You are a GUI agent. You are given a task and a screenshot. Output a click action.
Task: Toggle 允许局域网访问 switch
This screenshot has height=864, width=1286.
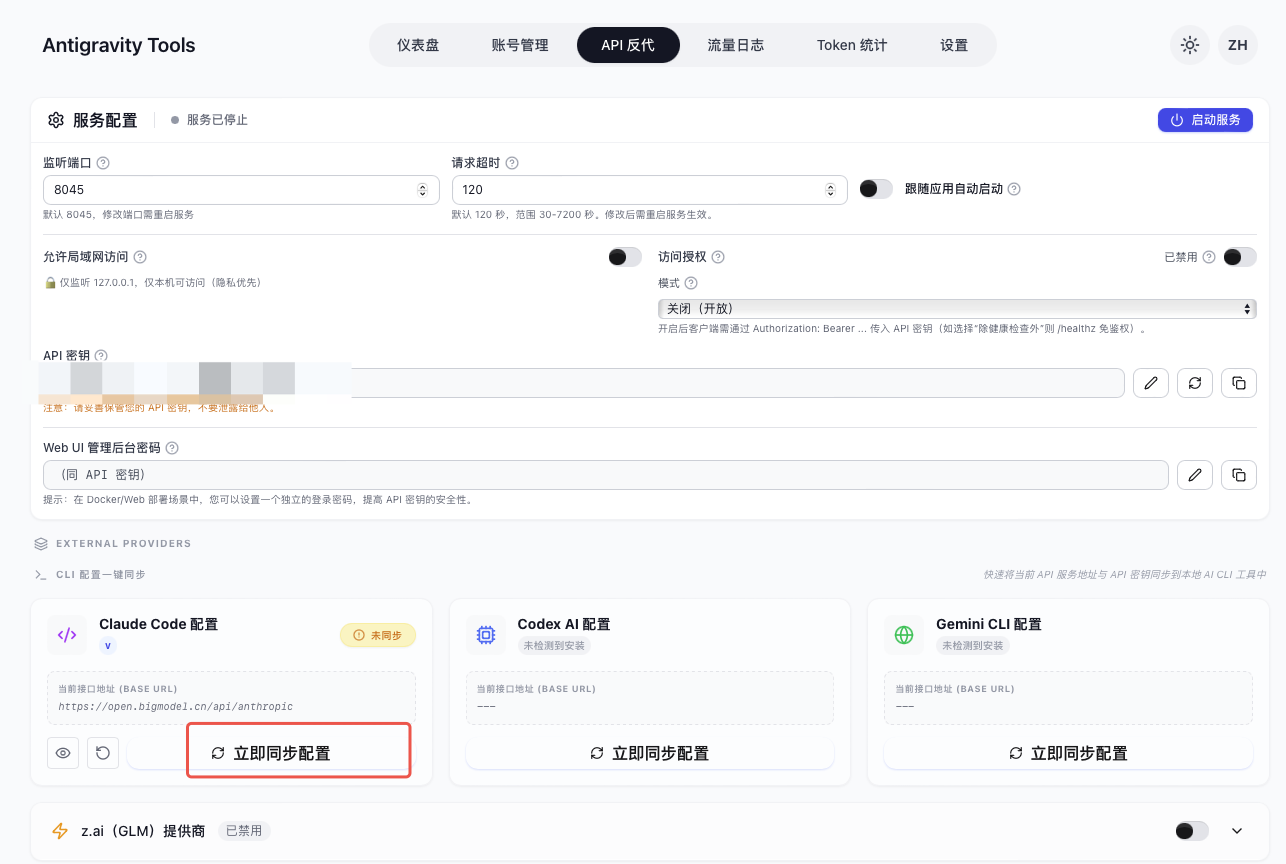click(625, 257)
